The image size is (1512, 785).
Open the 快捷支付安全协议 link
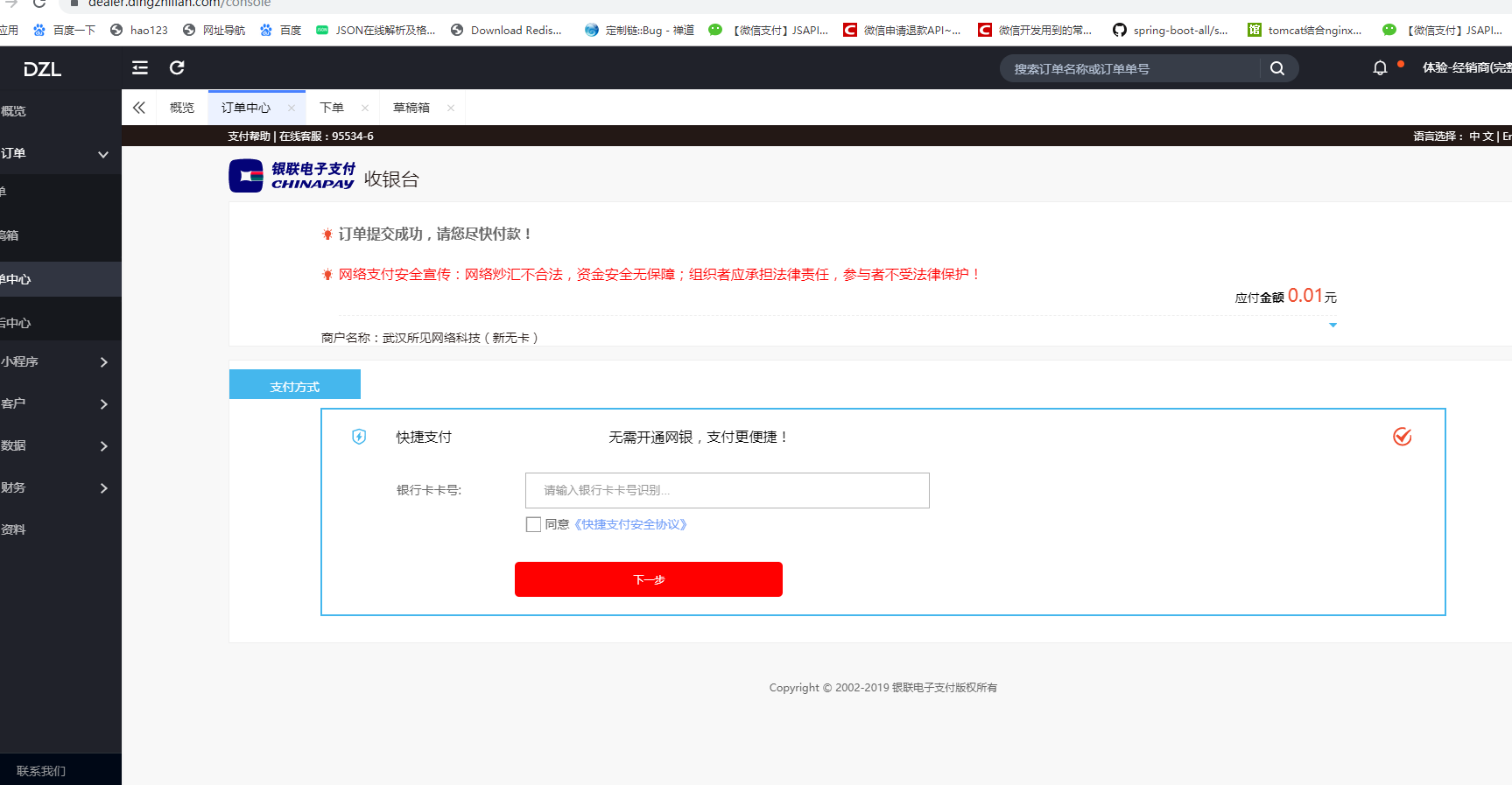tap(630, 524)
